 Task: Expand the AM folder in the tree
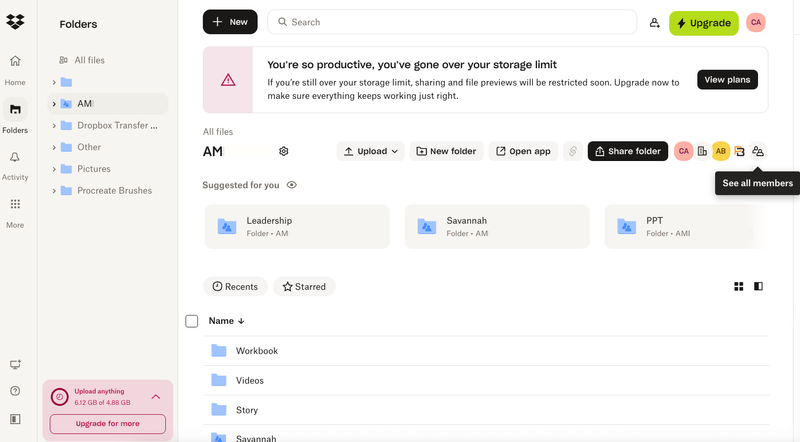tap(54, 104)
